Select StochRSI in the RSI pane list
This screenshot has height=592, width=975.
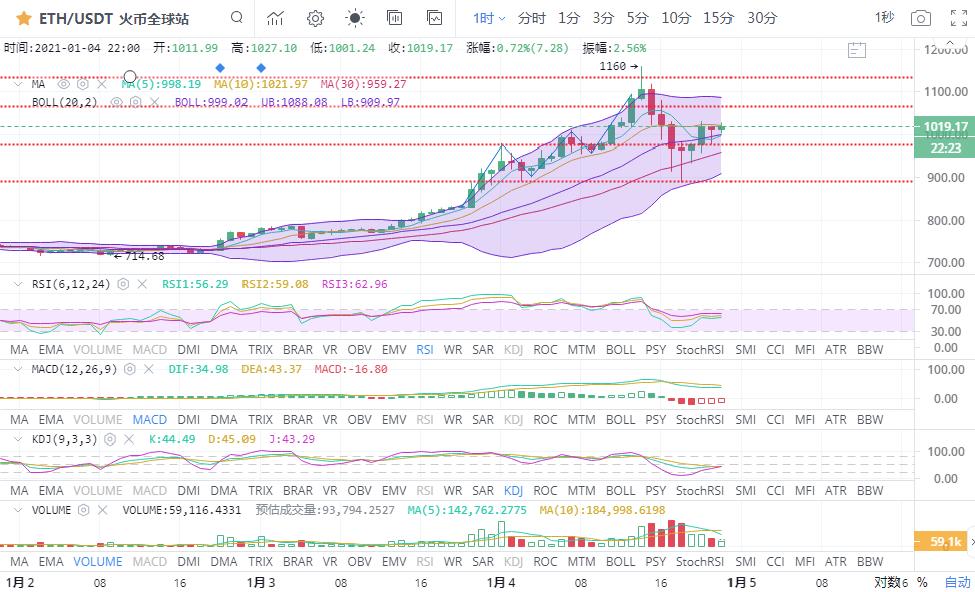tap(699, 350)
